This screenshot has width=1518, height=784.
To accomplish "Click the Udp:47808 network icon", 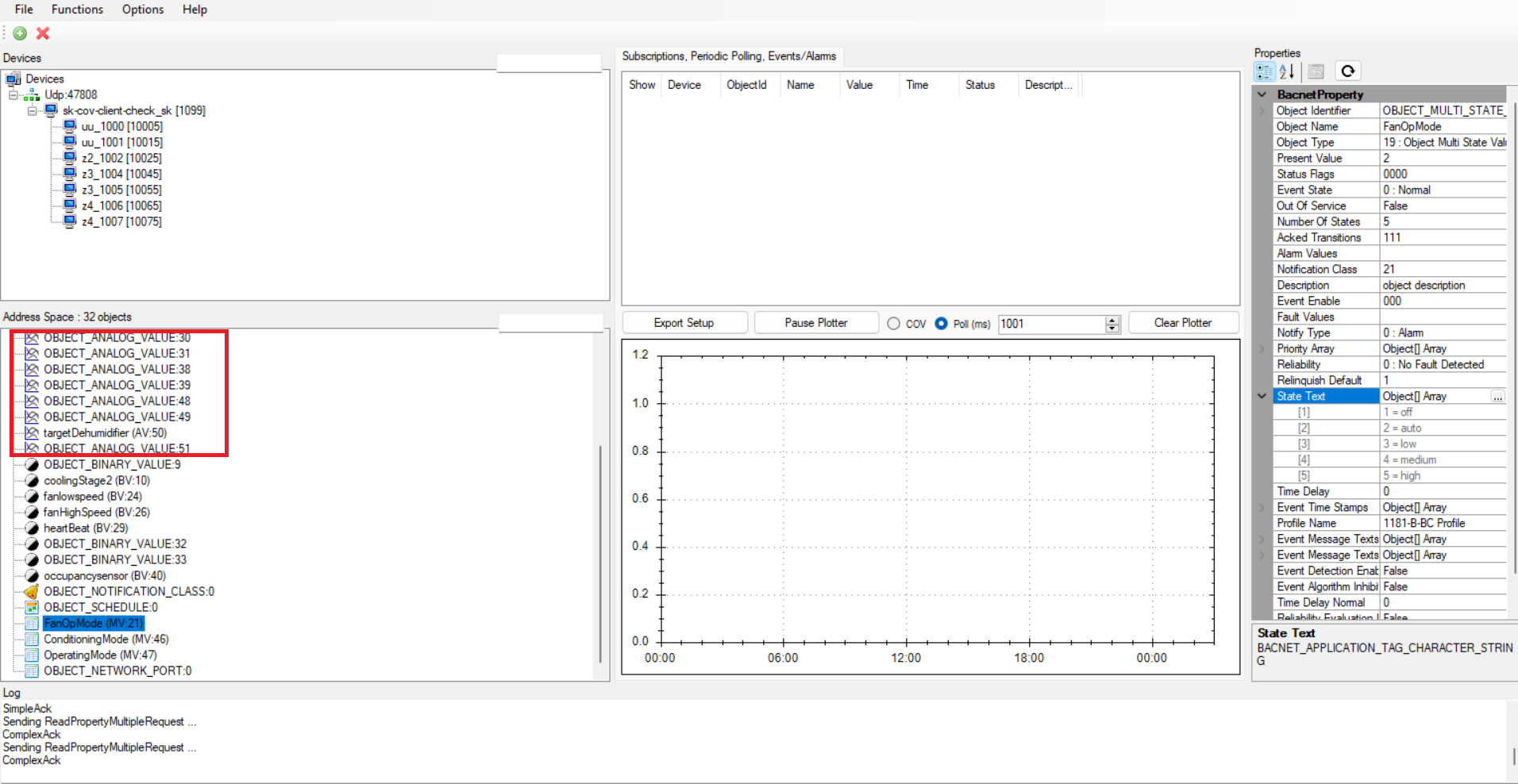I will pyautogui.click(x=32, y=94).
